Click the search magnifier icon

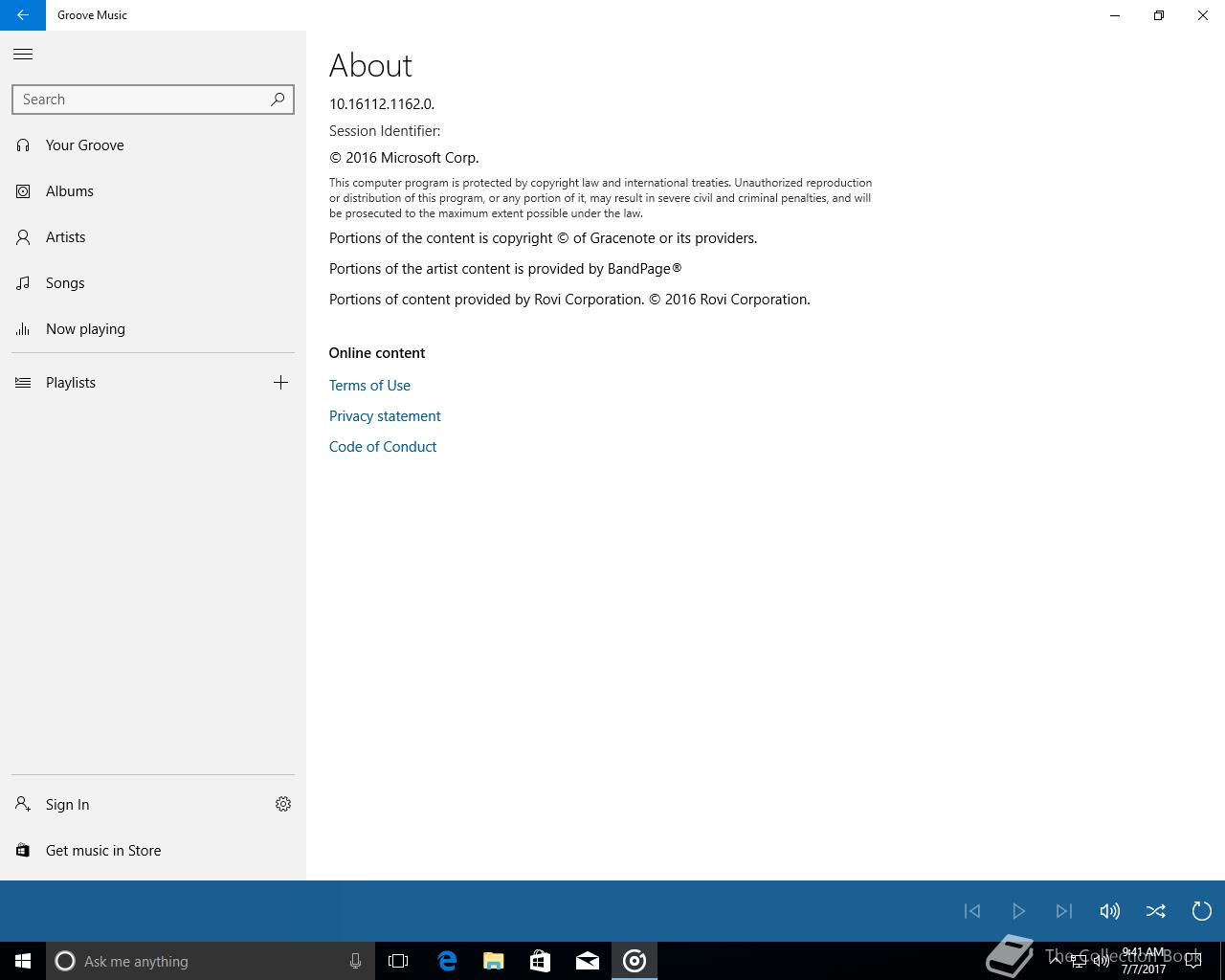pyautogui.click(x=278, y=99)
